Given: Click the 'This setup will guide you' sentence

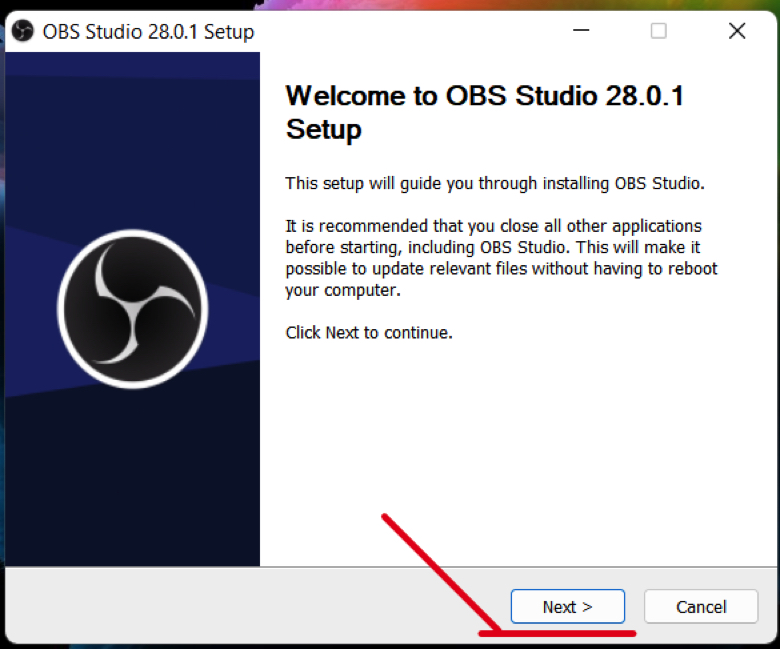Looking at the screenshot, I should click(494, 184).
